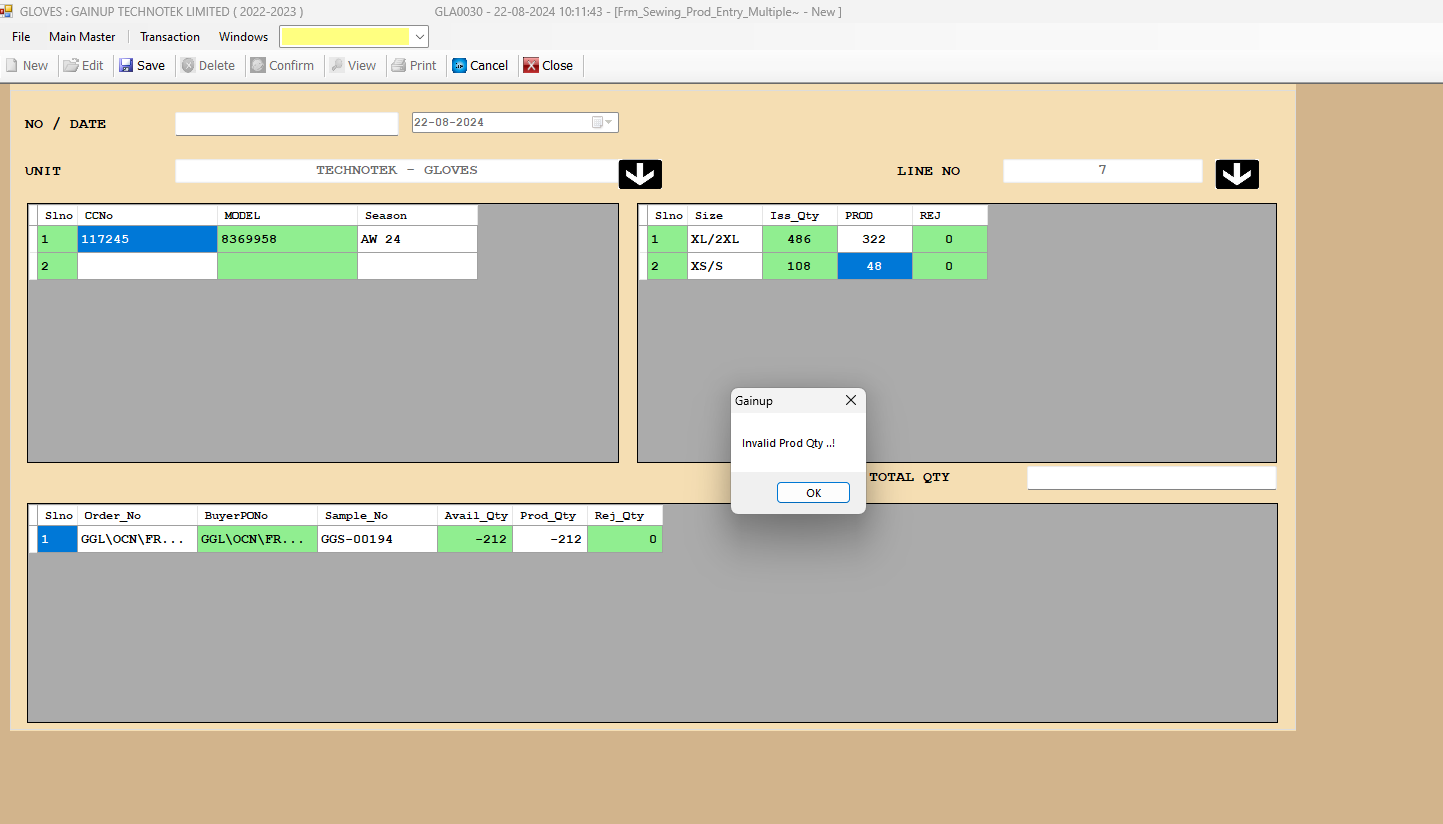
Task: Open the Windows menu
Action: [243, 37]
